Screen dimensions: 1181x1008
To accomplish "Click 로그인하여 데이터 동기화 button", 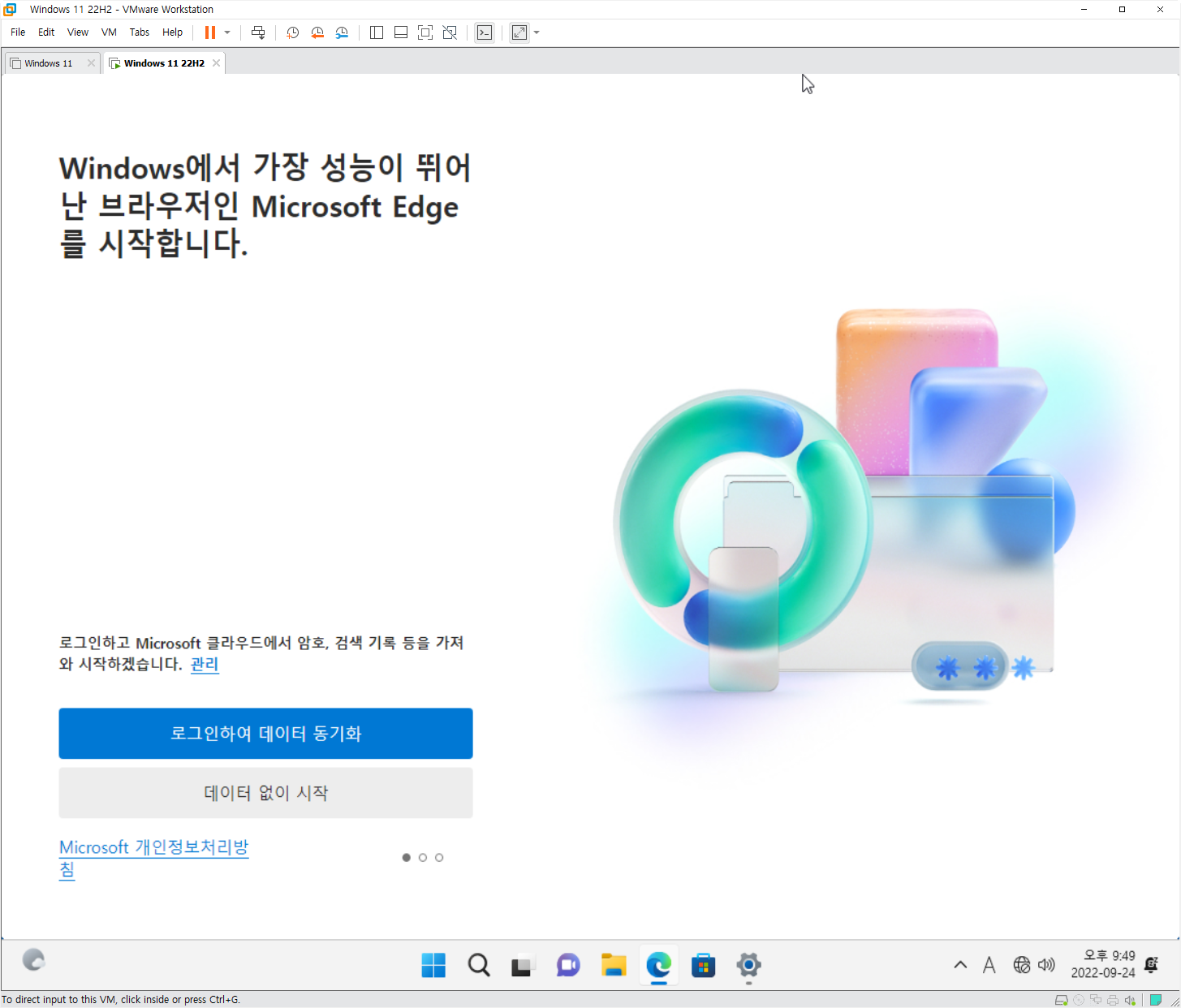I will (x=265, y=734).
